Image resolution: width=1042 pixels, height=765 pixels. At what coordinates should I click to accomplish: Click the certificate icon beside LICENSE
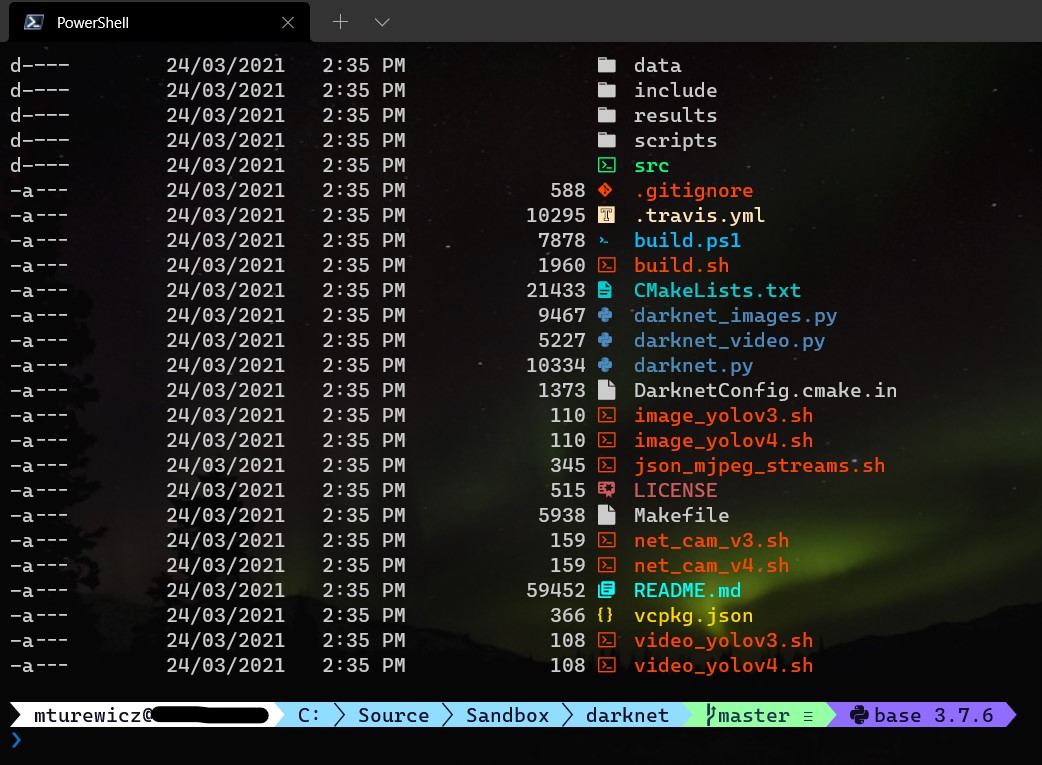[606, 490]
